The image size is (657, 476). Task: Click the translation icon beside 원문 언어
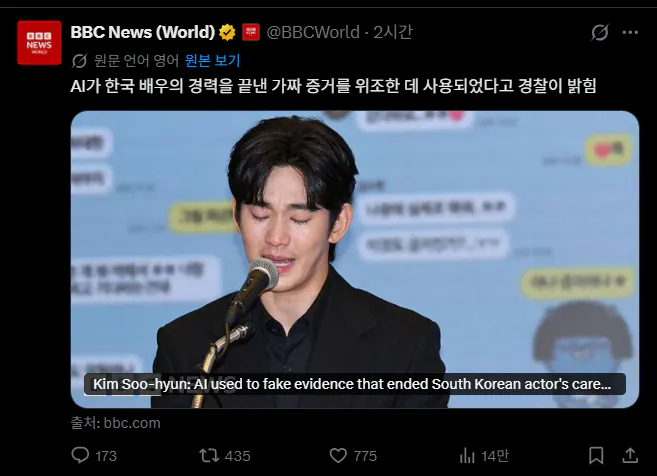pyautogui.click(x=79, y=61)
